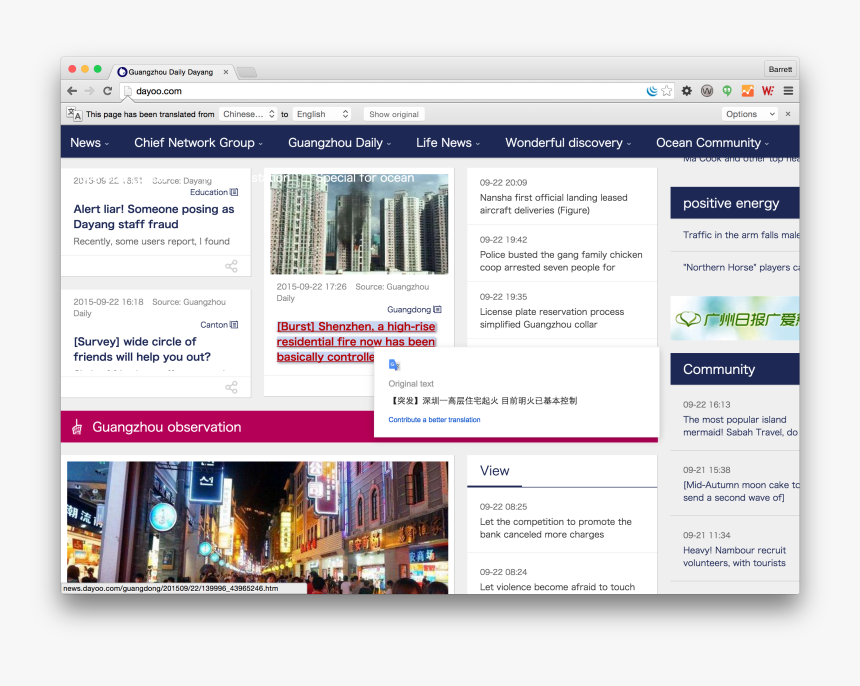Image resolution: width=860 pixels, height=686 pixels.
Task: Share the Survey article via its share icon
Action: (231, 387)
